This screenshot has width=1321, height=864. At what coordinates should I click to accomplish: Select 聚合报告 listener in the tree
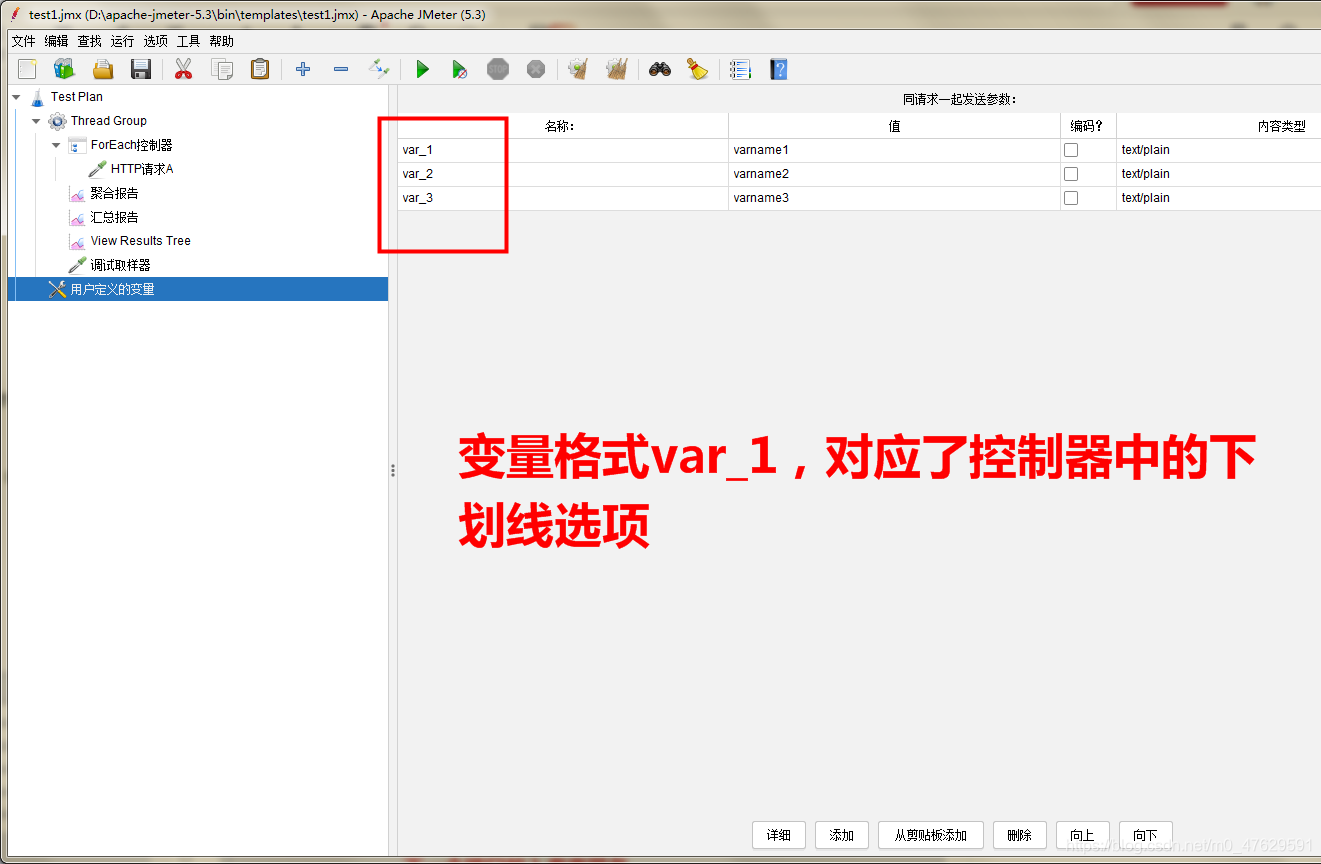[114, 193]
